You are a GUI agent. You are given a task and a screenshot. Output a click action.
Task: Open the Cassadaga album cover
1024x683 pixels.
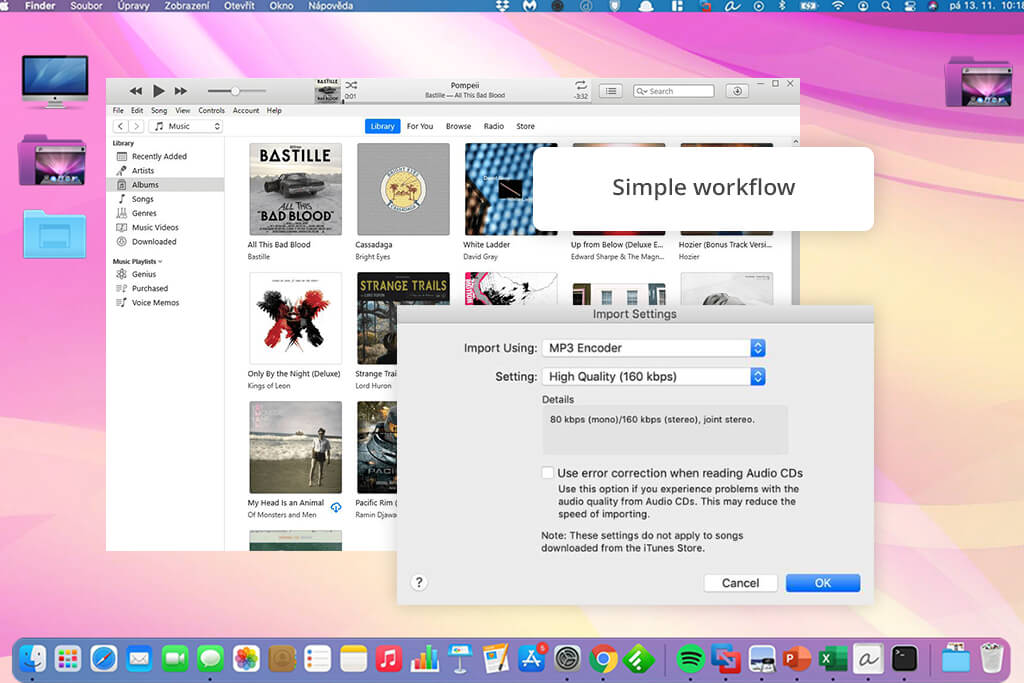[403, 189]
